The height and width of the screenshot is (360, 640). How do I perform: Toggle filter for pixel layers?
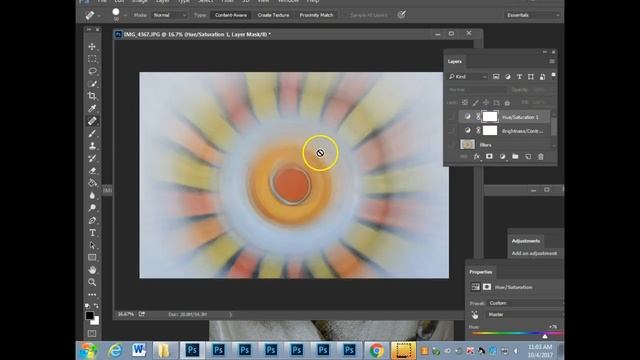click(496, 77)
